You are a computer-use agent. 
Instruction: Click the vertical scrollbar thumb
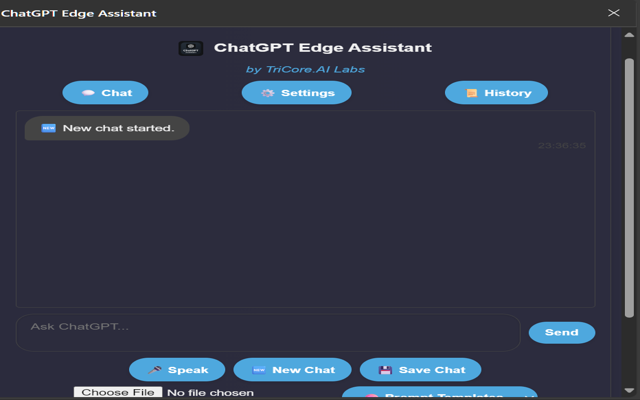point(629,188)
